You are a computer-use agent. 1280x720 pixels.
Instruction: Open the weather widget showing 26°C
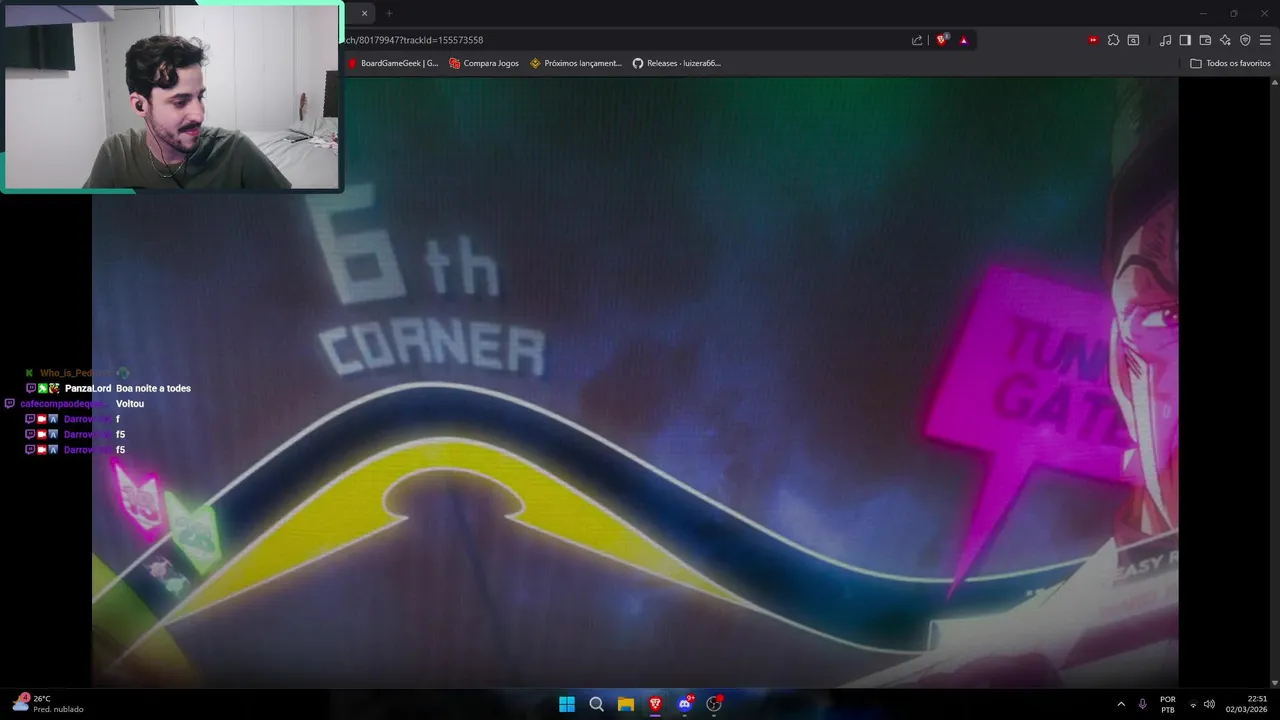[x=48, y=704]
